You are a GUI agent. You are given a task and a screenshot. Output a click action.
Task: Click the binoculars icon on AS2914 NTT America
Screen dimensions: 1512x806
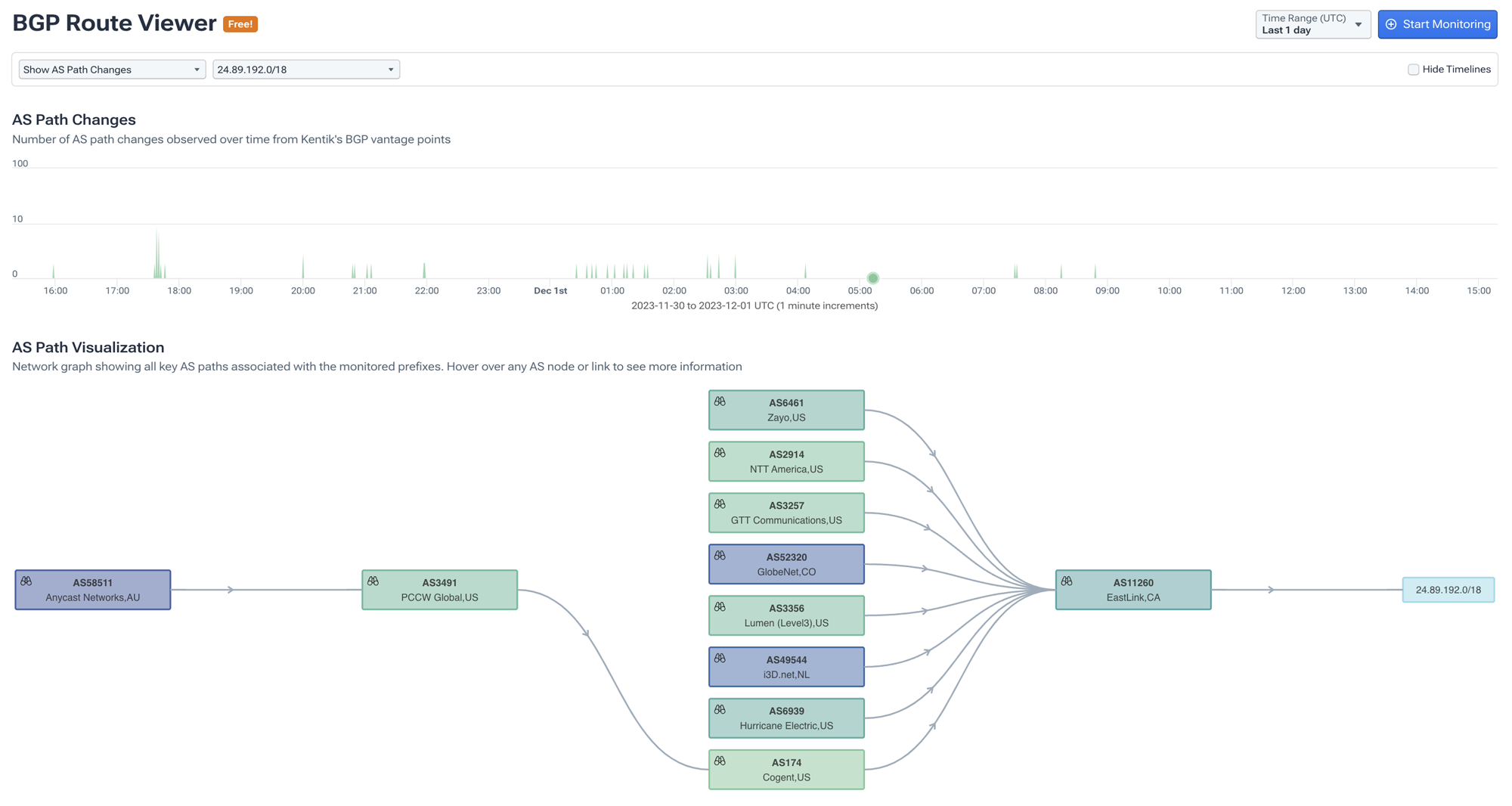(720, 452)
